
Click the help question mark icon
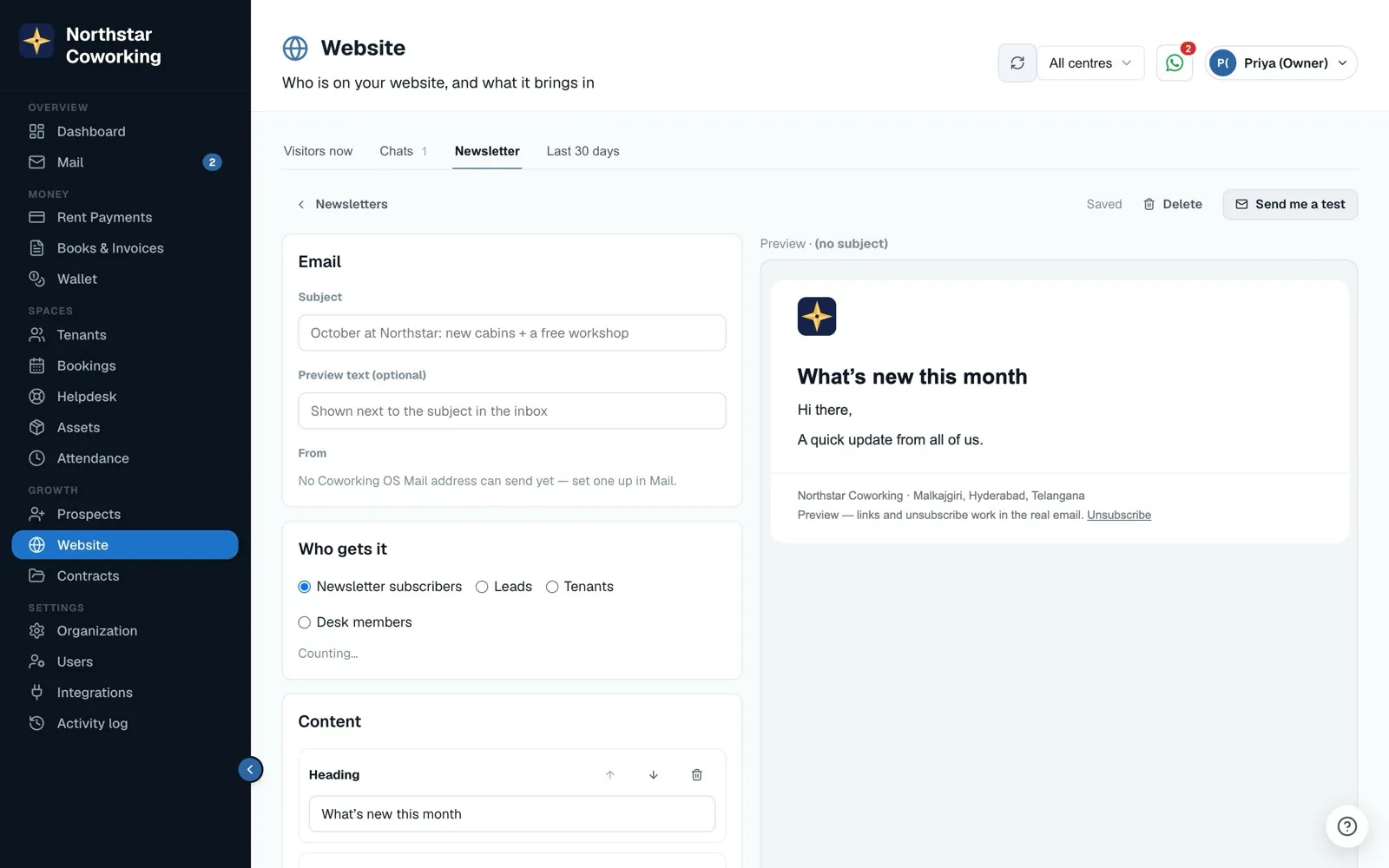point(1346,826)
